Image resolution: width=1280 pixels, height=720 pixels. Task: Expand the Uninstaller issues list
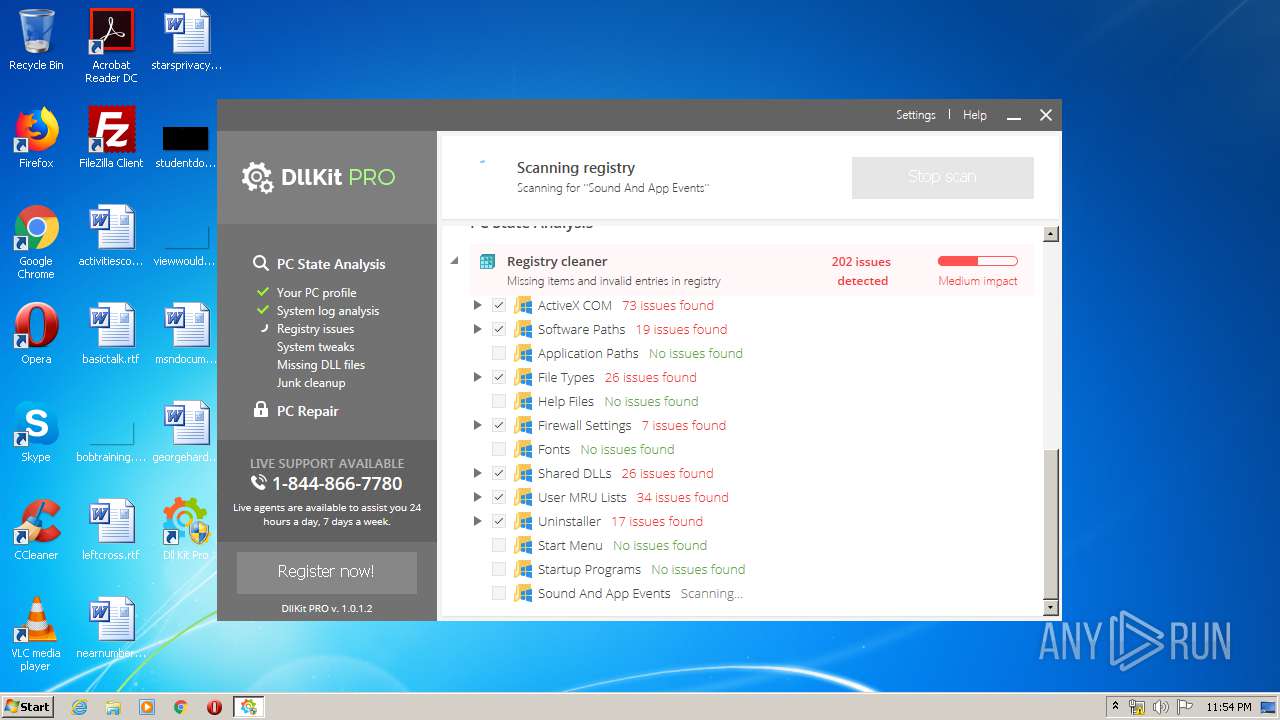(x=477, y=521)
